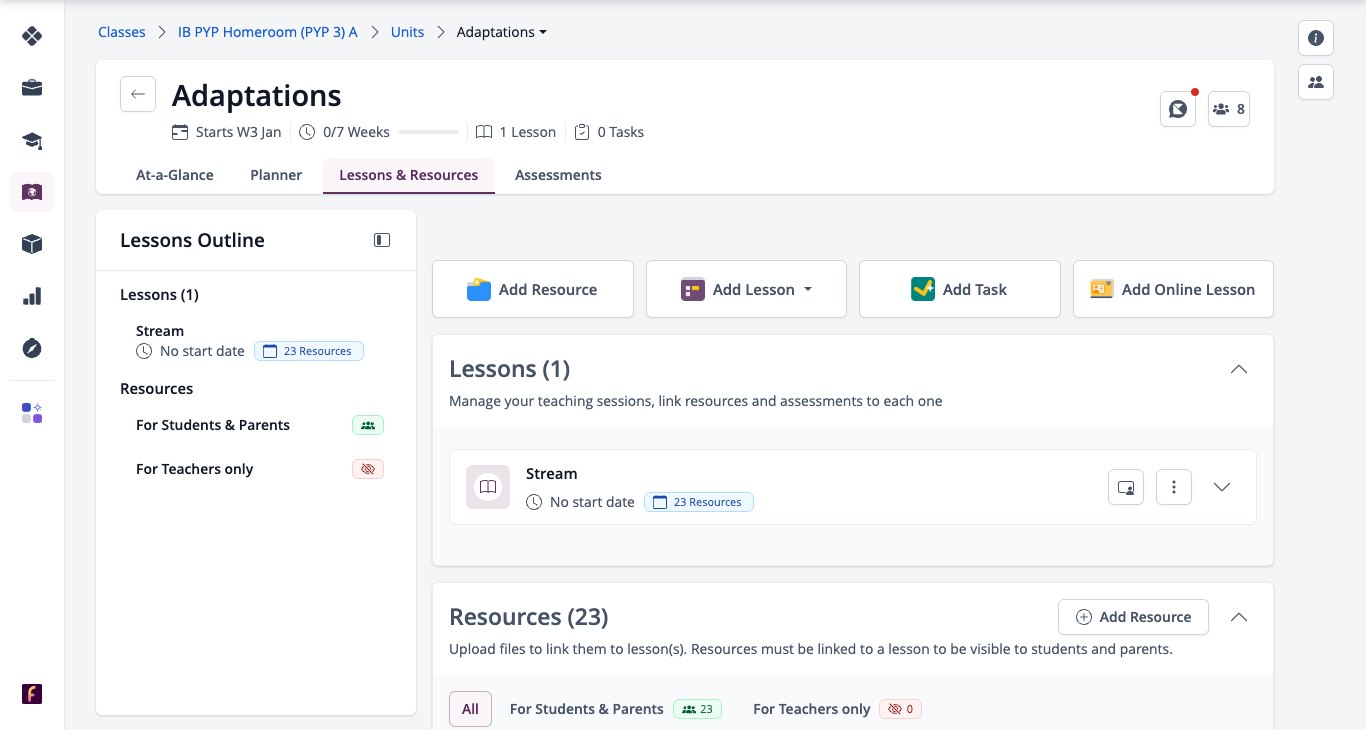
Task: Click the 0 Tasks count in the header
Action: point(609,132)
